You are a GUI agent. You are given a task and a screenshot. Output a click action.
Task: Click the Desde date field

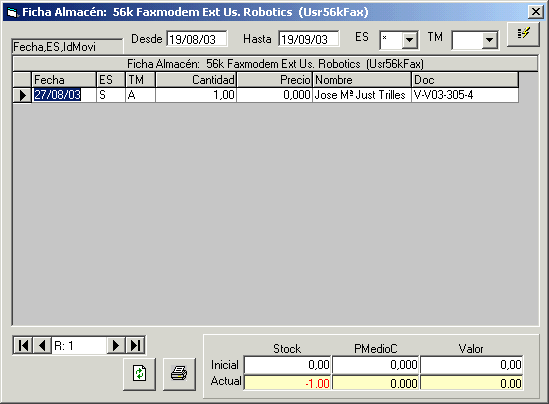coord(197,39)
